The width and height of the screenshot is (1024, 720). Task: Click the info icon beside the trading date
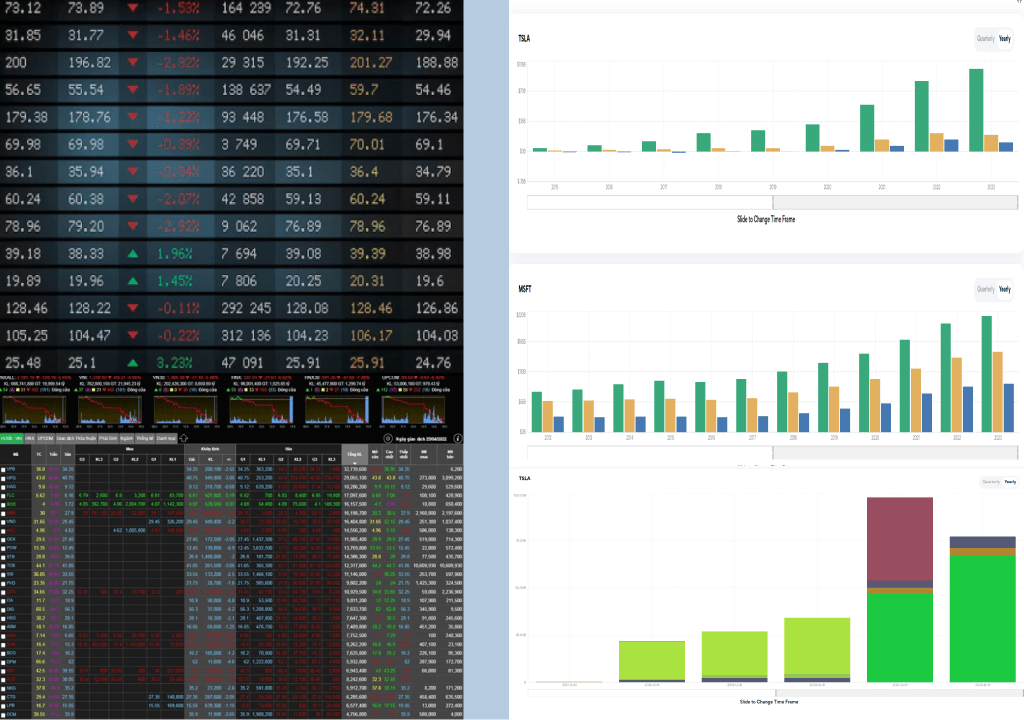click(457, 438)
